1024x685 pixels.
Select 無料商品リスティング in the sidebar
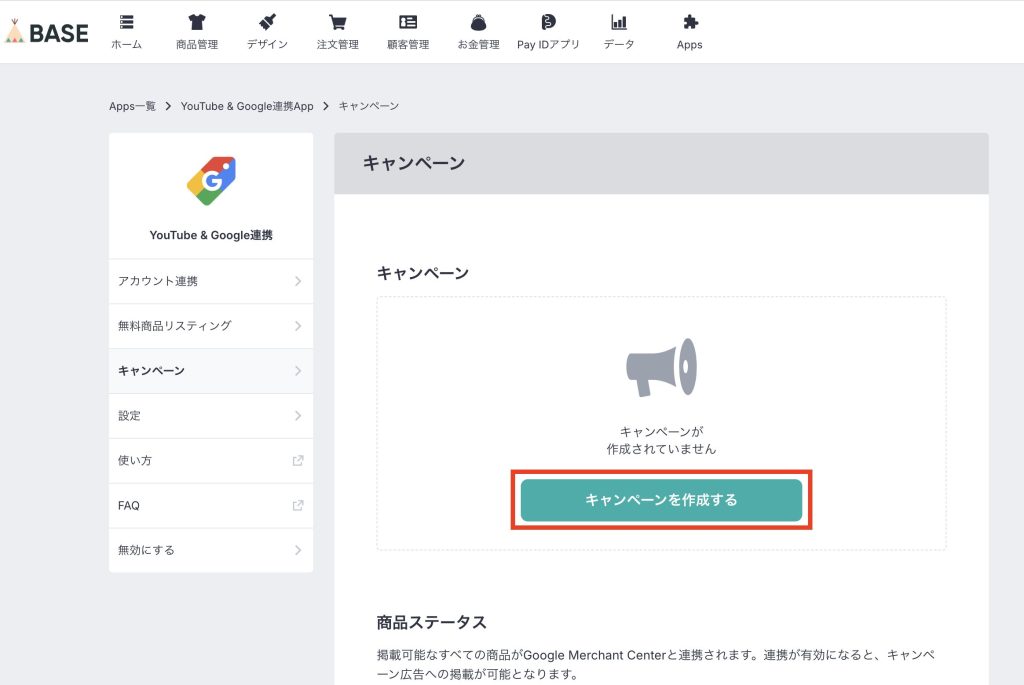click(211, 326)
